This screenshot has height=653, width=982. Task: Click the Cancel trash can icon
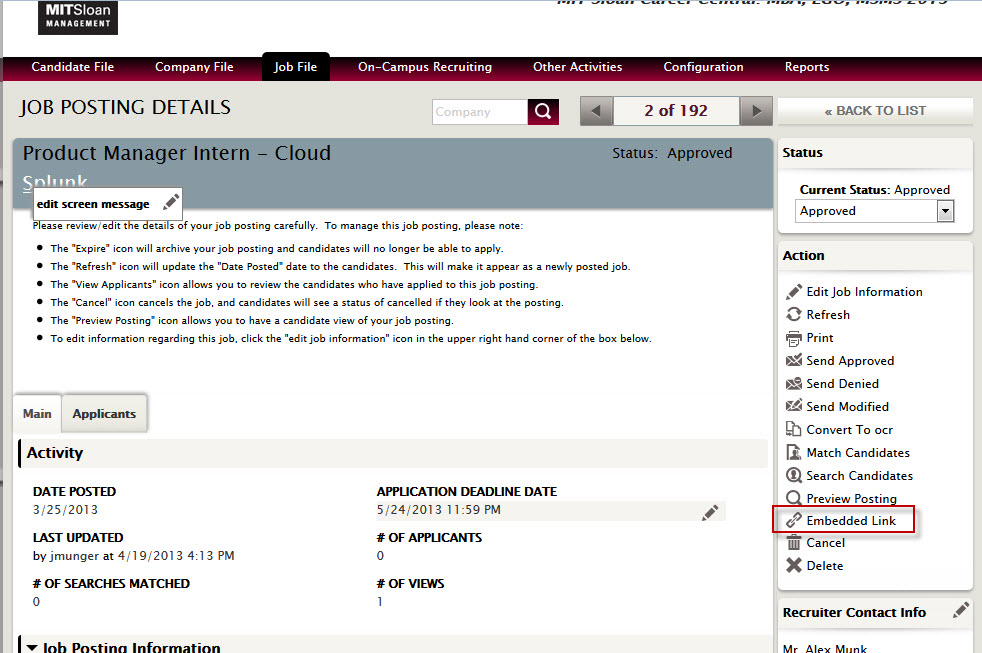[x=793, y=542]
